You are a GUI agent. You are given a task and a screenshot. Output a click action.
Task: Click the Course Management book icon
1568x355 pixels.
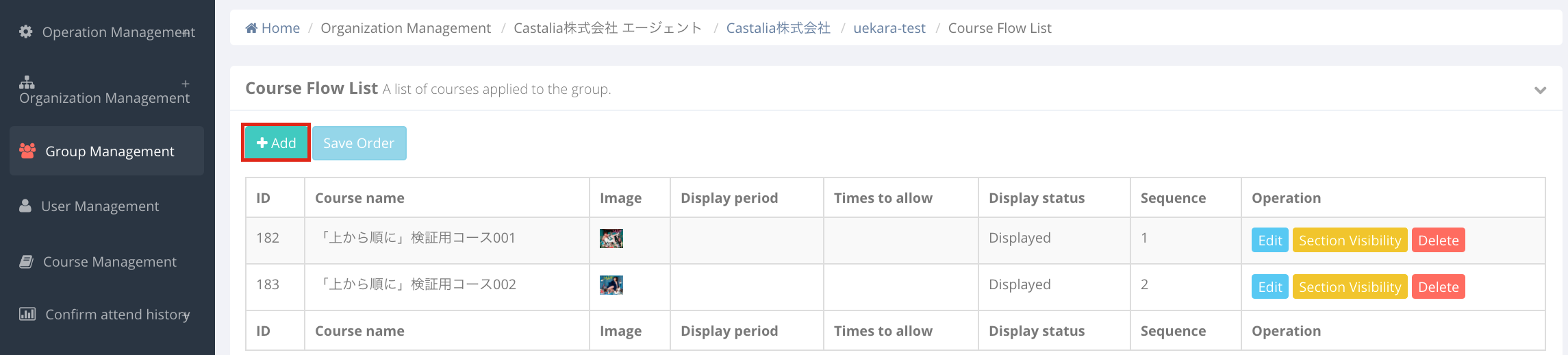tap(26, 261)
